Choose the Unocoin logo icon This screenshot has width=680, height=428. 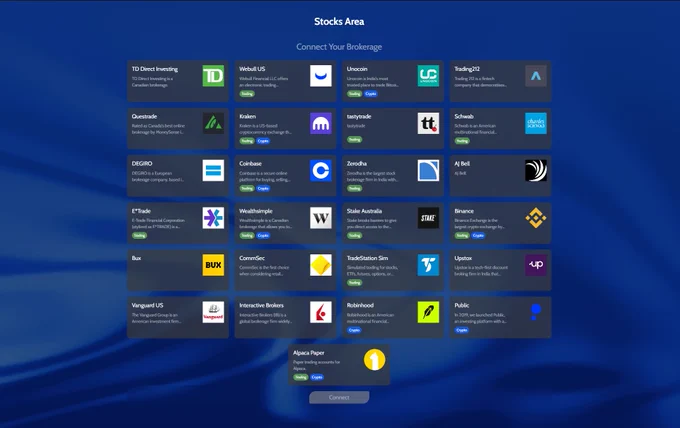pyautogui.click(x=428, y=76)
